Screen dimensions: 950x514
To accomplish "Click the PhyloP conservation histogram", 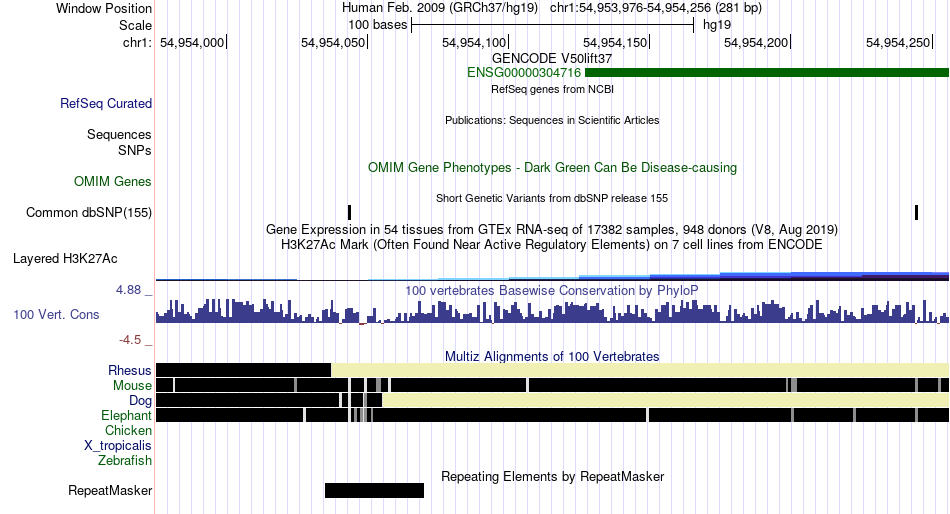I will click(552, 312).
